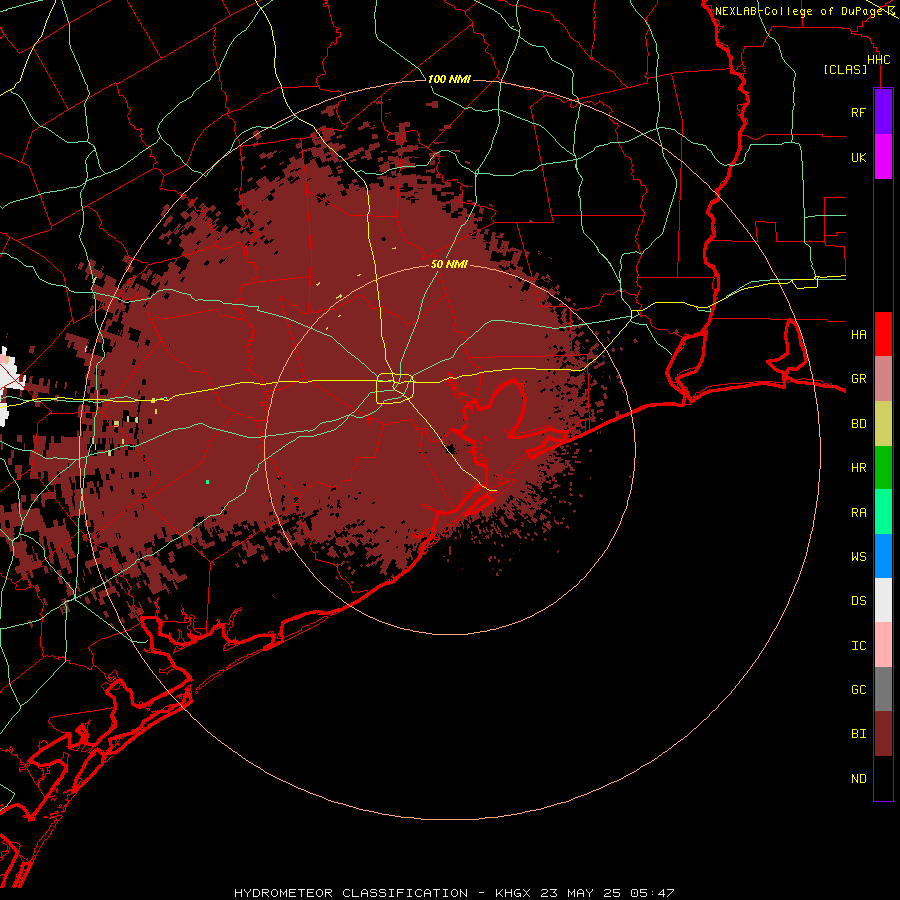Viewport: 900px width, 900px height.
Task: Click the HA red legend swatch
Action: point(883,334)
